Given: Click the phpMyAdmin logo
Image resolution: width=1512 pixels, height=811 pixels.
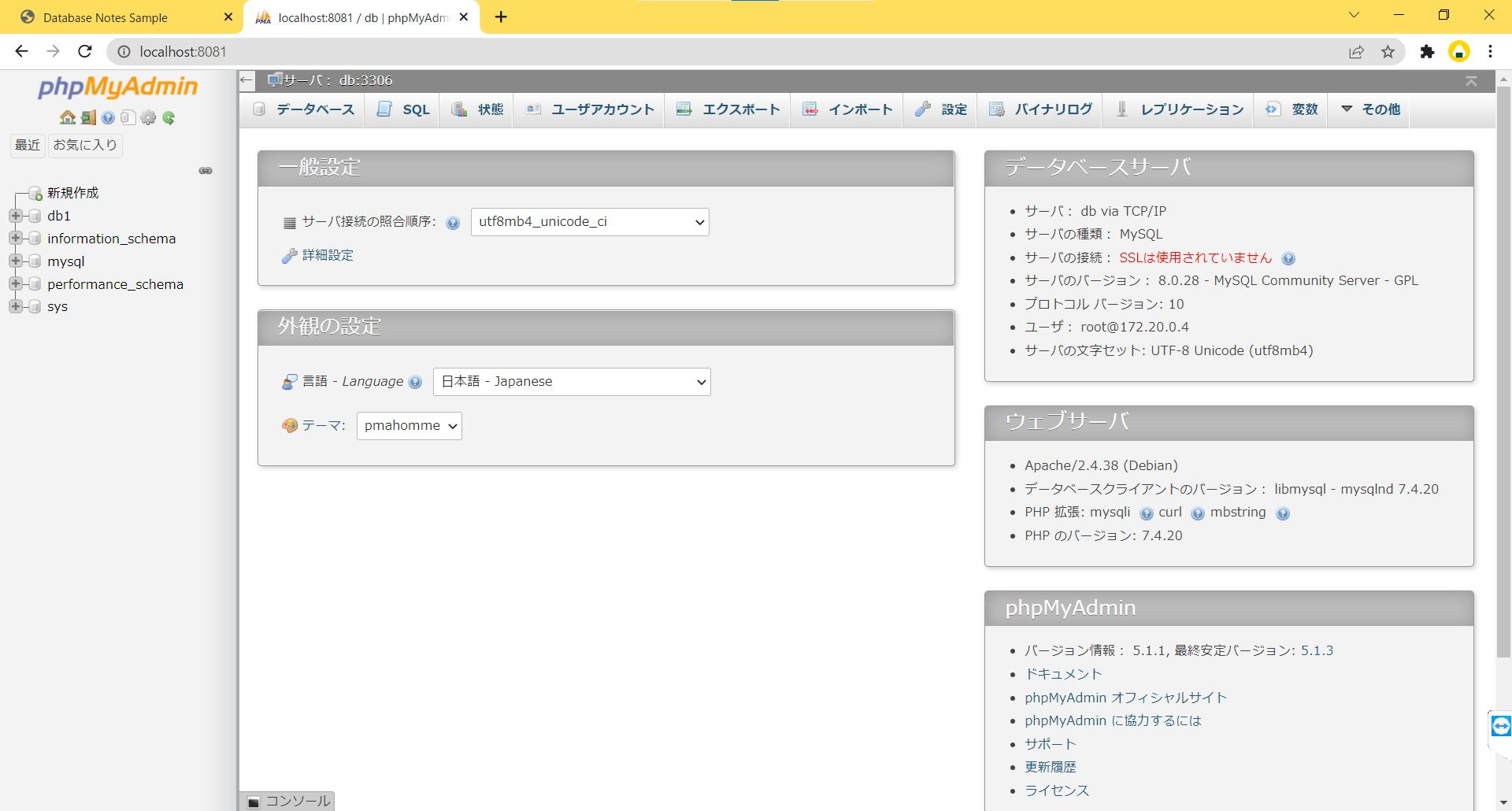Looking at the screenshot, I should [118, 87].
